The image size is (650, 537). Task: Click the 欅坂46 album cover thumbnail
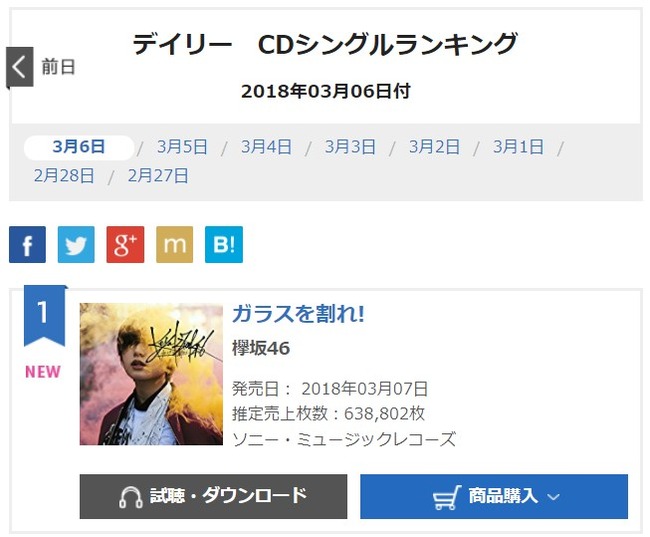[x=151, y=374]
